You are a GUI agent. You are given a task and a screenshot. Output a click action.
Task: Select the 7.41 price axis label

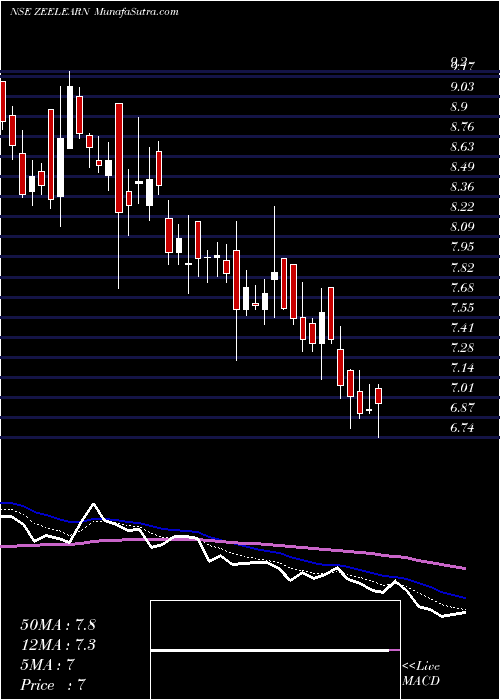click(462, 328)
